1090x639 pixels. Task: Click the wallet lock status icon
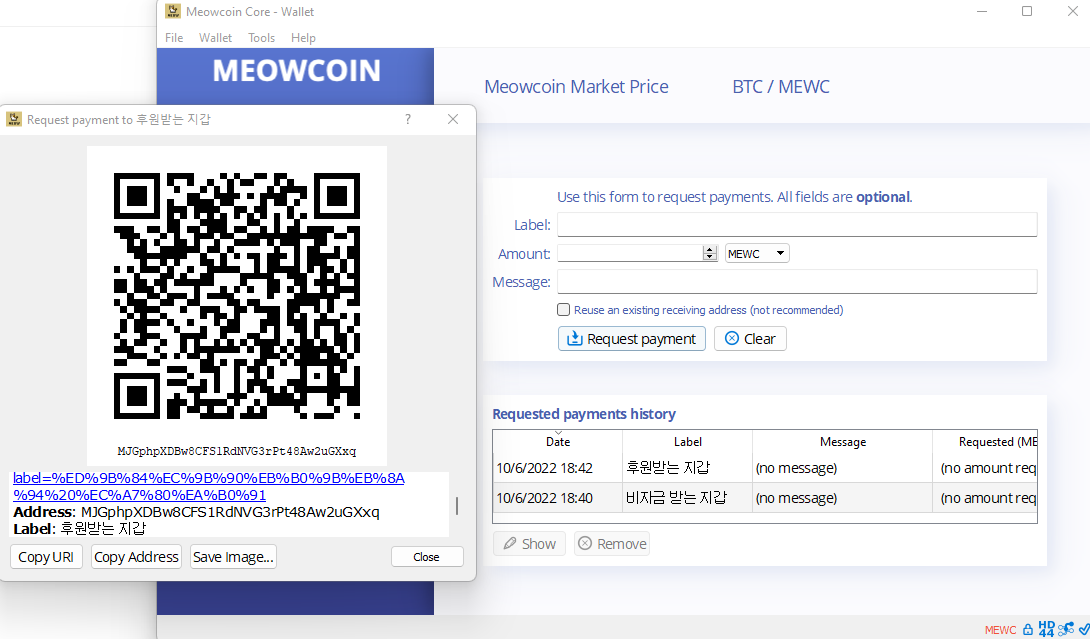(x=1027, y=629)
